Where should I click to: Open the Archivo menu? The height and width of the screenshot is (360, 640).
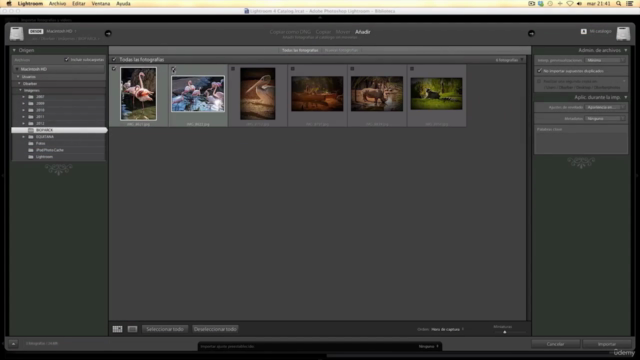(57, 4)
